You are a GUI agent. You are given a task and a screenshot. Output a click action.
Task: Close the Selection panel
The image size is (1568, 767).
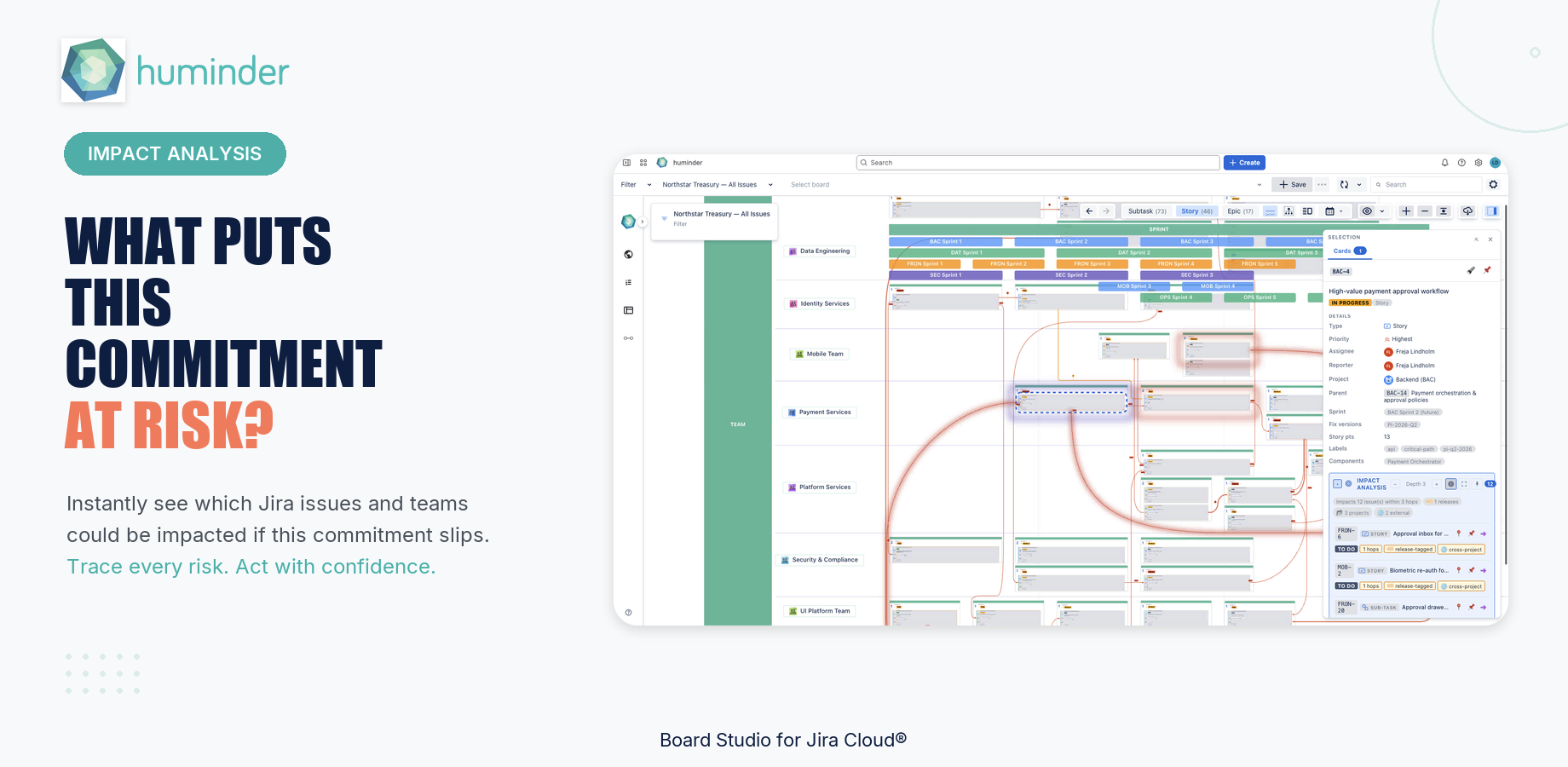pyautogui.click(x=1490, y=239)
